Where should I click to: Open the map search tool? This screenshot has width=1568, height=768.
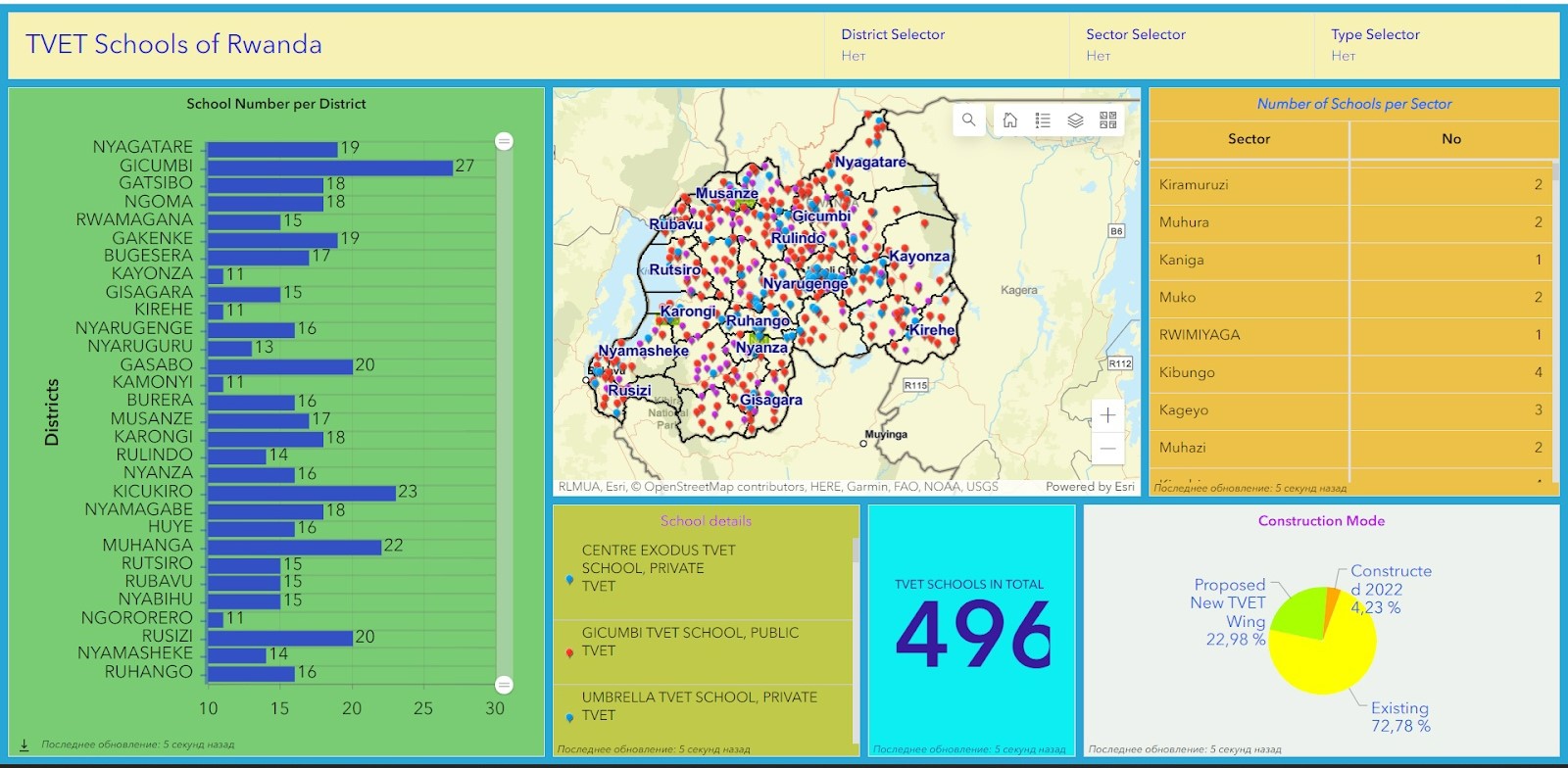pos(968,120)
